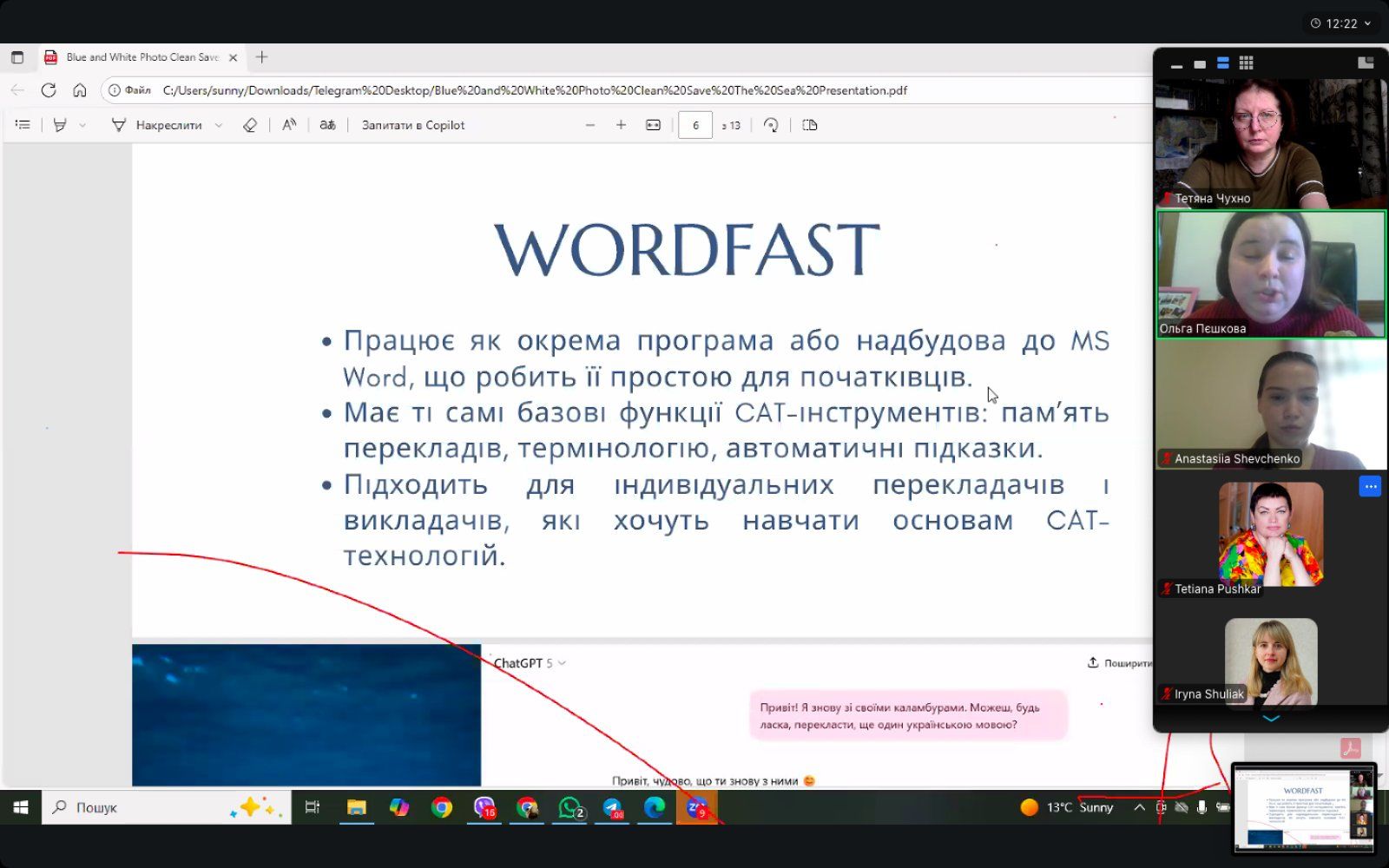Select the Erase tool in PDF toolbar
This screenshot has height=868, width=1389.
250,125
